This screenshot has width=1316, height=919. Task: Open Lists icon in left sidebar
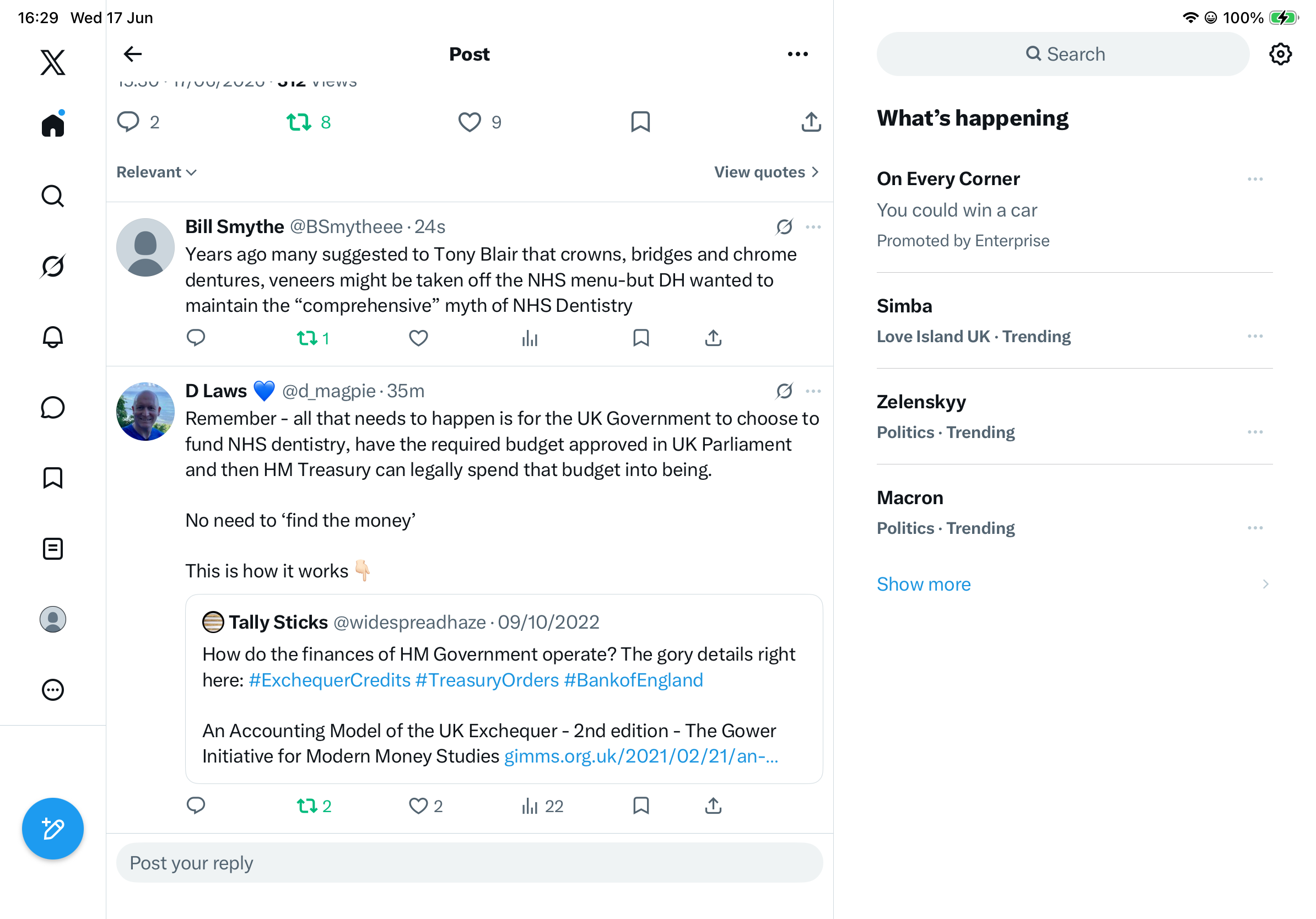[53, 549]
